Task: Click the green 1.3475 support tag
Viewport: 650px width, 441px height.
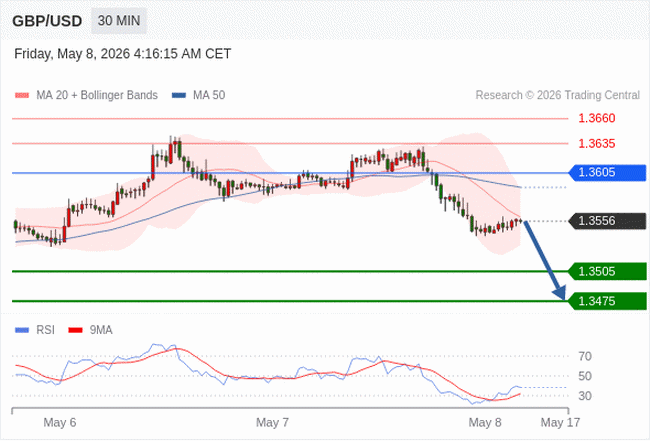Action: tap(607, 301)
